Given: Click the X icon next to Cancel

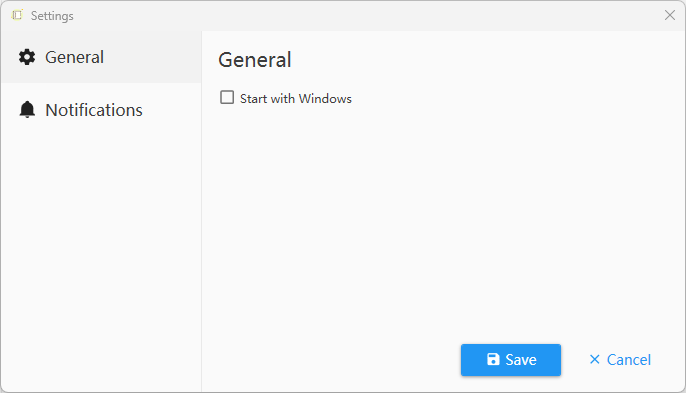Looking at the screenshot, I should tap(595, 359).
